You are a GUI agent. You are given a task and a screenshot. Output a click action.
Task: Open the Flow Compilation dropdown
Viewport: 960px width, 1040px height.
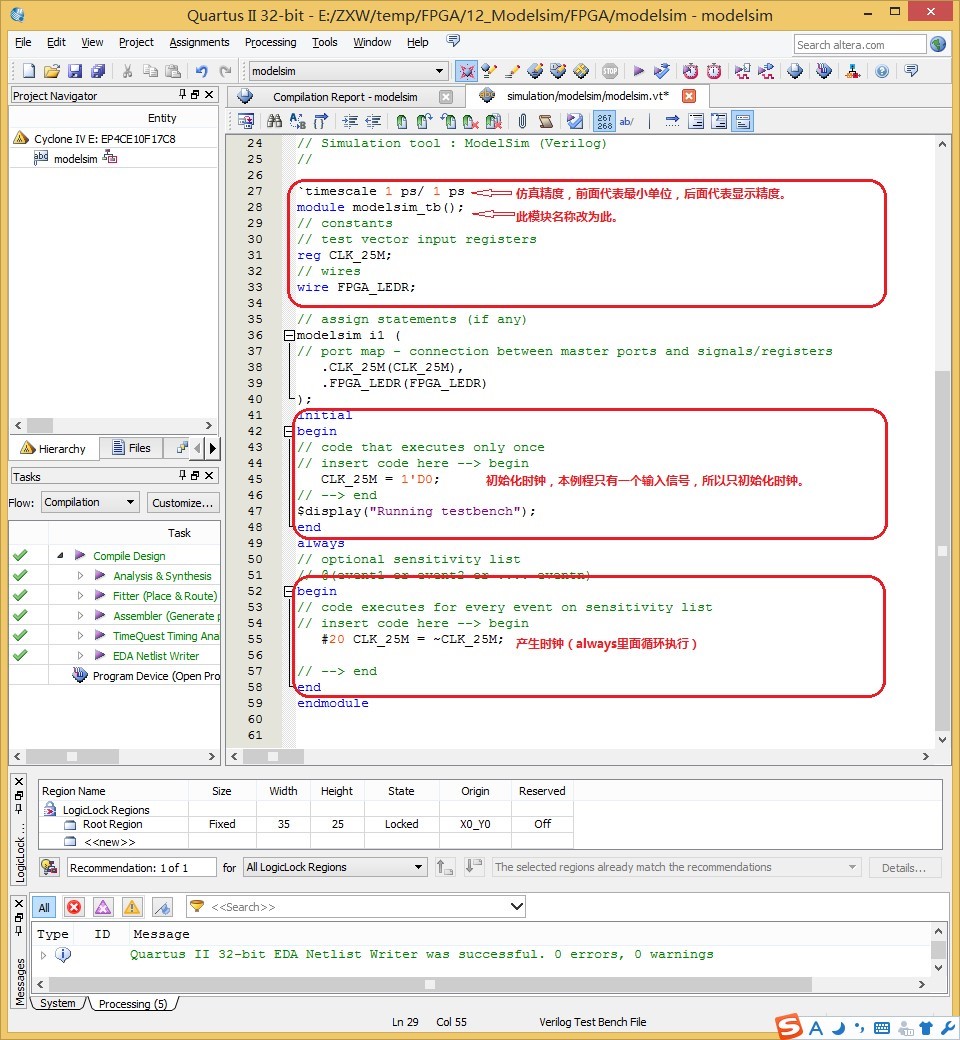click(89, 502)
